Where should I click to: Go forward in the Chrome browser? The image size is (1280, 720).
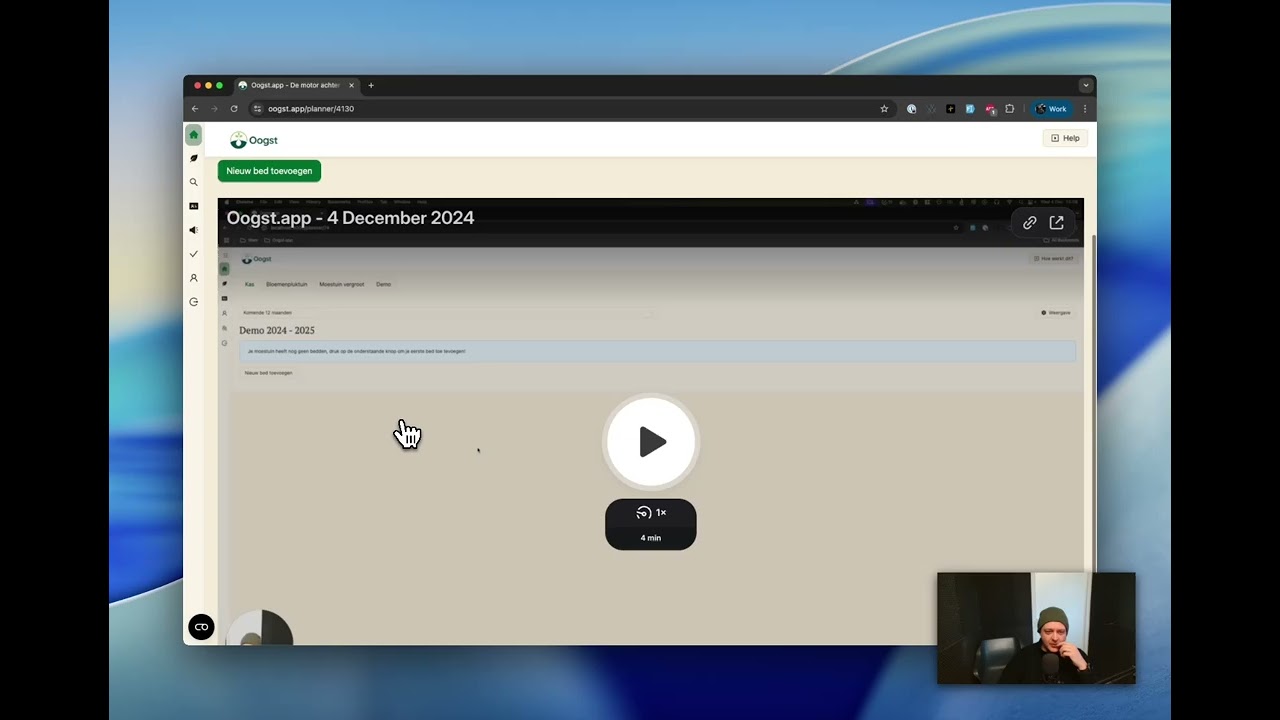214,109
